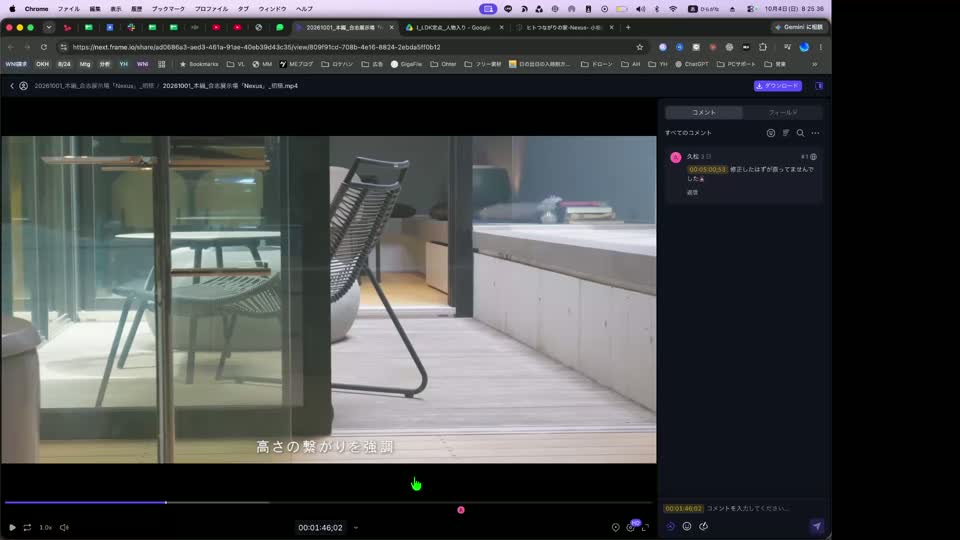Open the Bluetooth menu bar icon
Image resolution: width=960 pixels, height=540 pixels.
656,9
